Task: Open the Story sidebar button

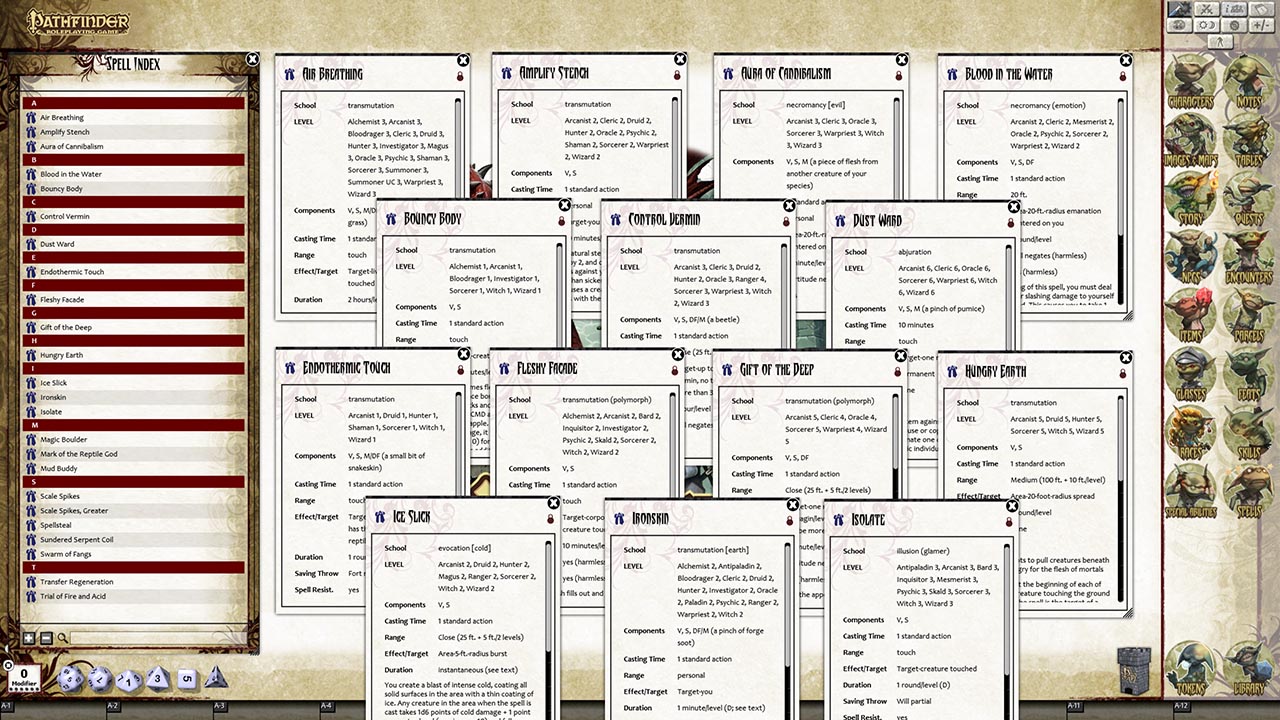Action: [x=1190, y=198]
